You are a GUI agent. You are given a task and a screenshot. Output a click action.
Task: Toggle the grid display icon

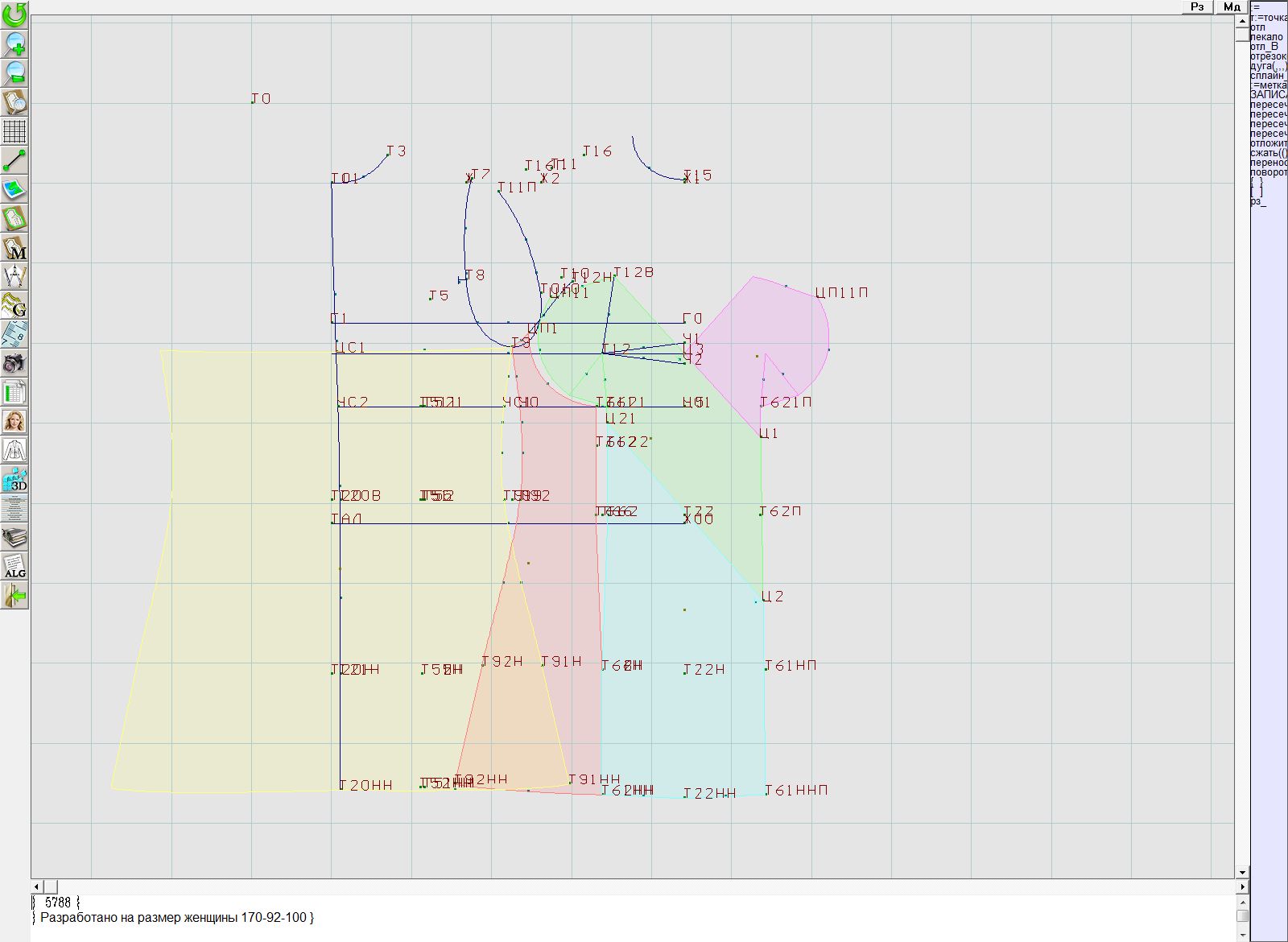tap(14, 131)
